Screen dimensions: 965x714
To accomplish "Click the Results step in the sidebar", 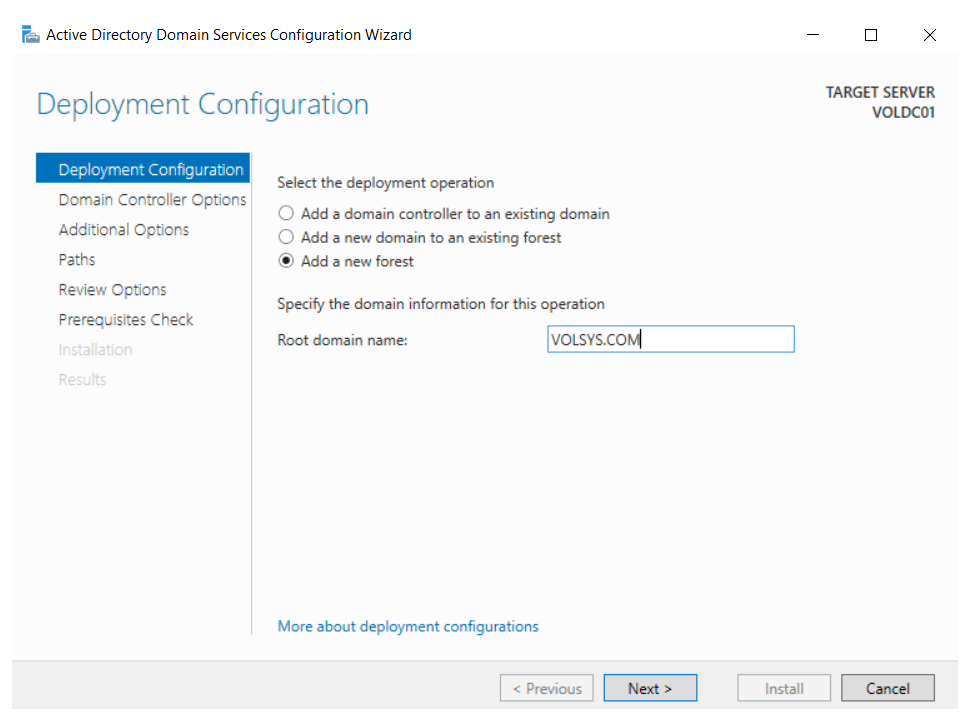I will pyautogui.click(x=82, y=380).
